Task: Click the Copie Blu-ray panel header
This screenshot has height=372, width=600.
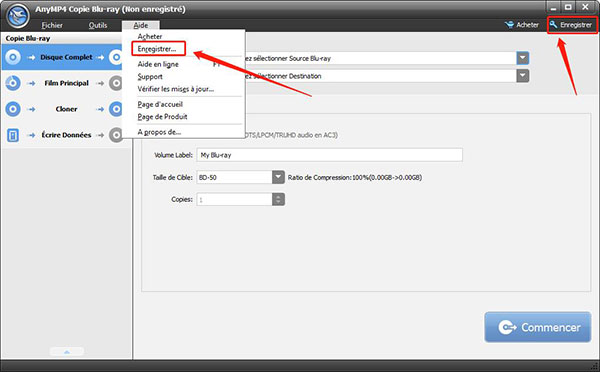Action: pyautogui.click(x=28, y=38)
